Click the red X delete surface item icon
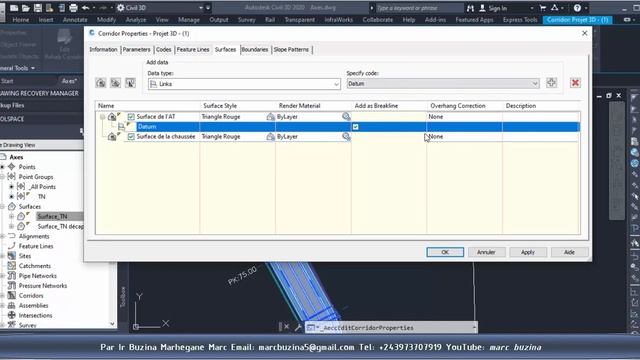Viewport: 640px width, 360px height. pos(576,83)
